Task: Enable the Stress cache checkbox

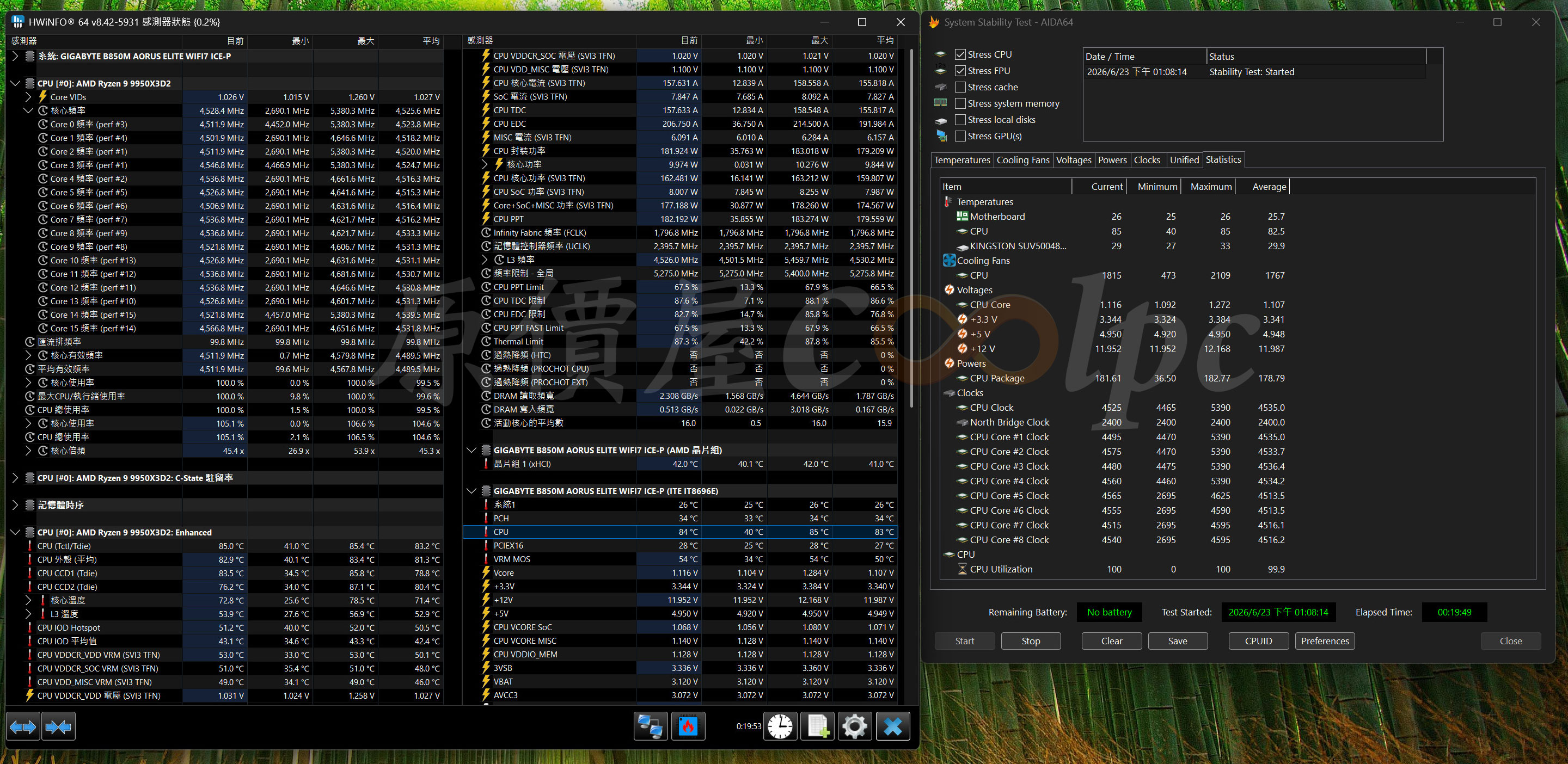Action: click(x=960, y=87)
